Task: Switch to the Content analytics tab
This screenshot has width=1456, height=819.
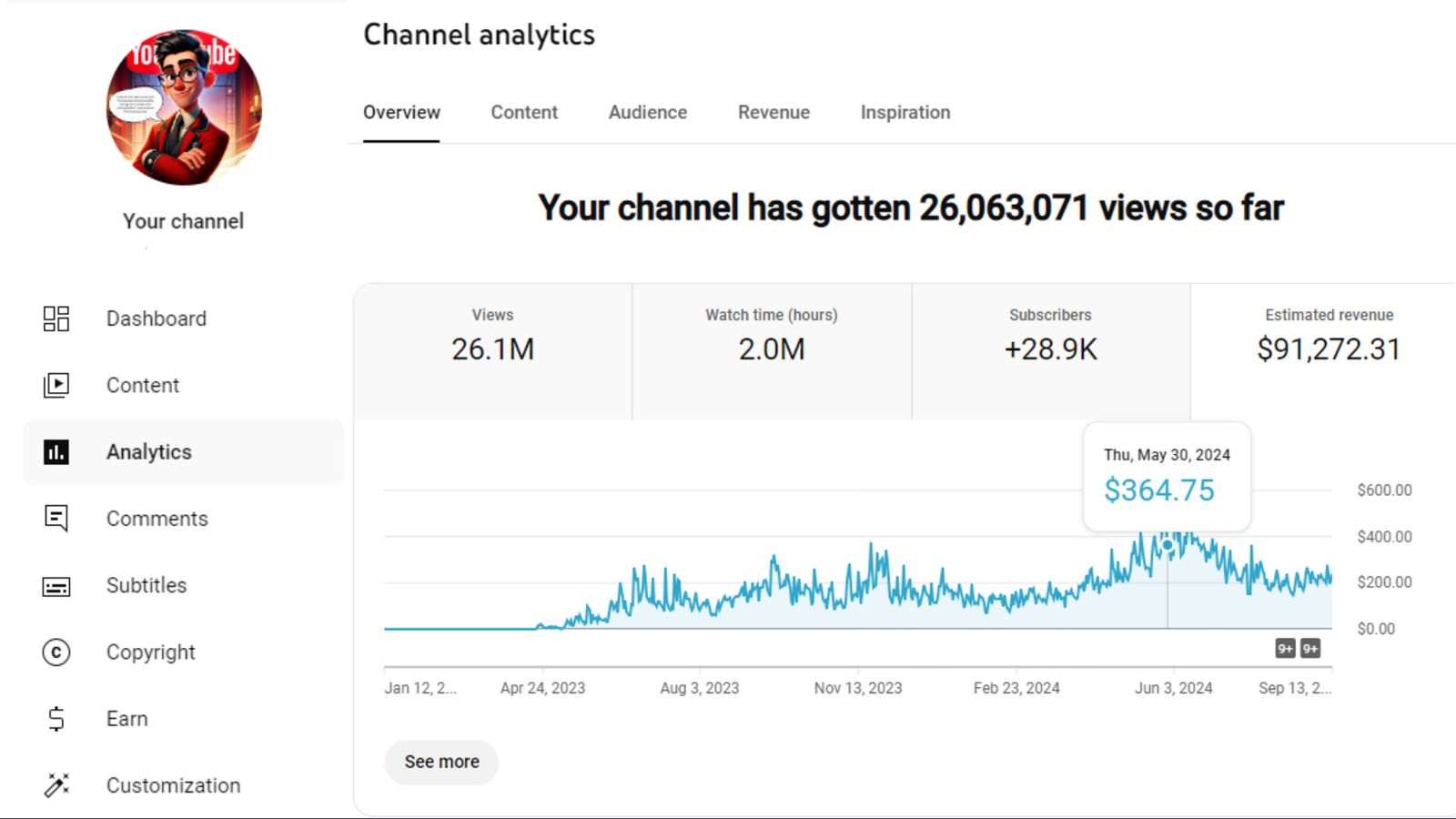Action: click(x=524, y=112)
